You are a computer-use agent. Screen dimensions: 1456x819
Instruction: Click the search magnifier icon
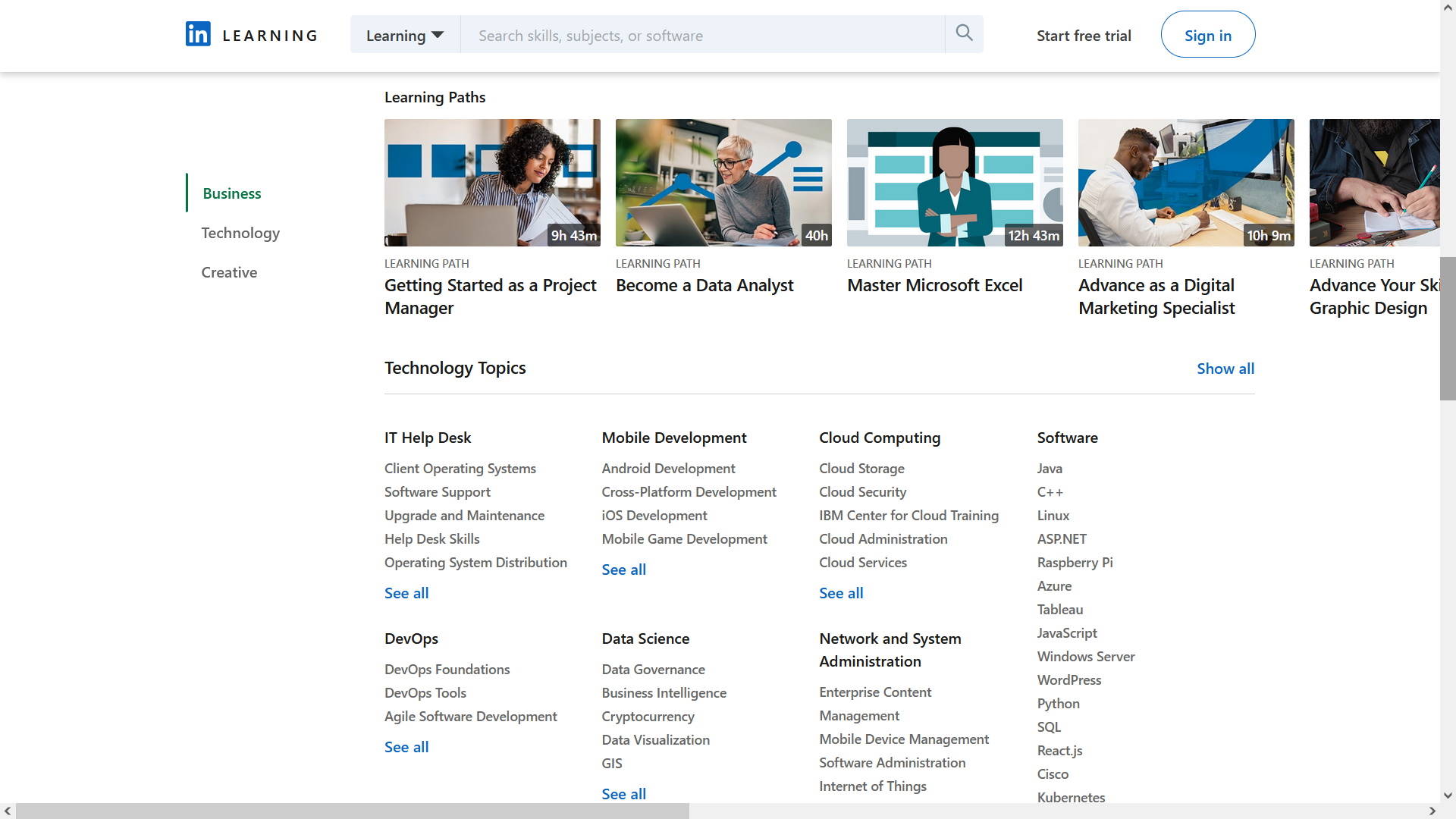[964, 33]
